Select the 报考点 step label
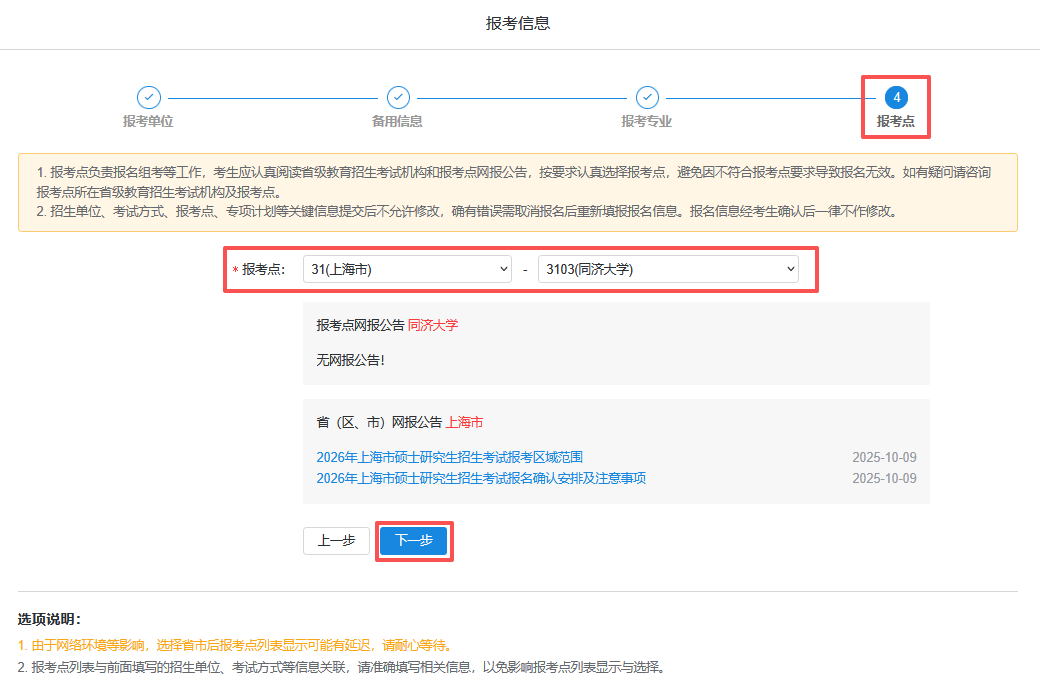 click(896, 122)
